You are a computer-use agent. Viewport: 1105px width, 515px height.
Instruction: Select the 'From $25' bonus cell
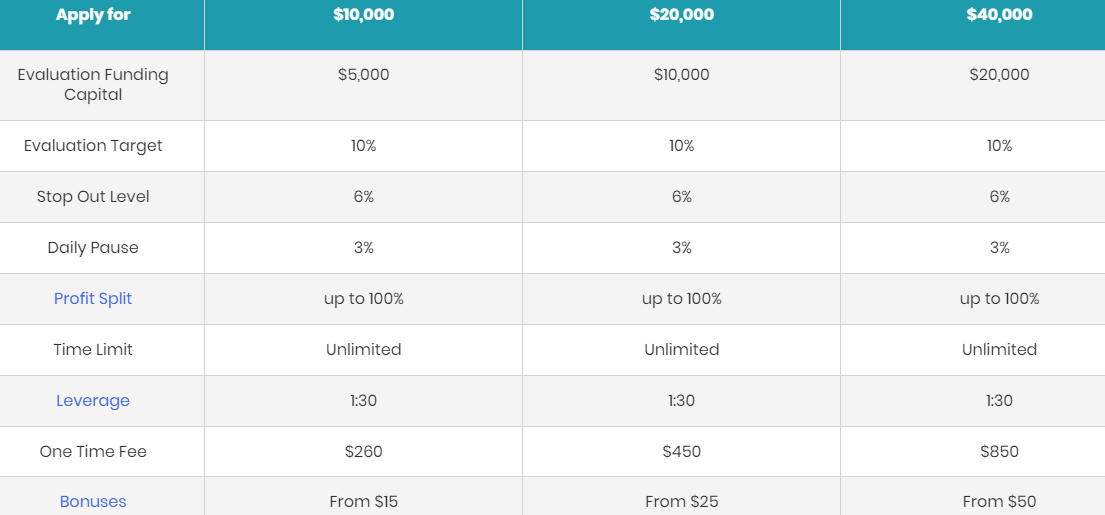coord(681,502)
